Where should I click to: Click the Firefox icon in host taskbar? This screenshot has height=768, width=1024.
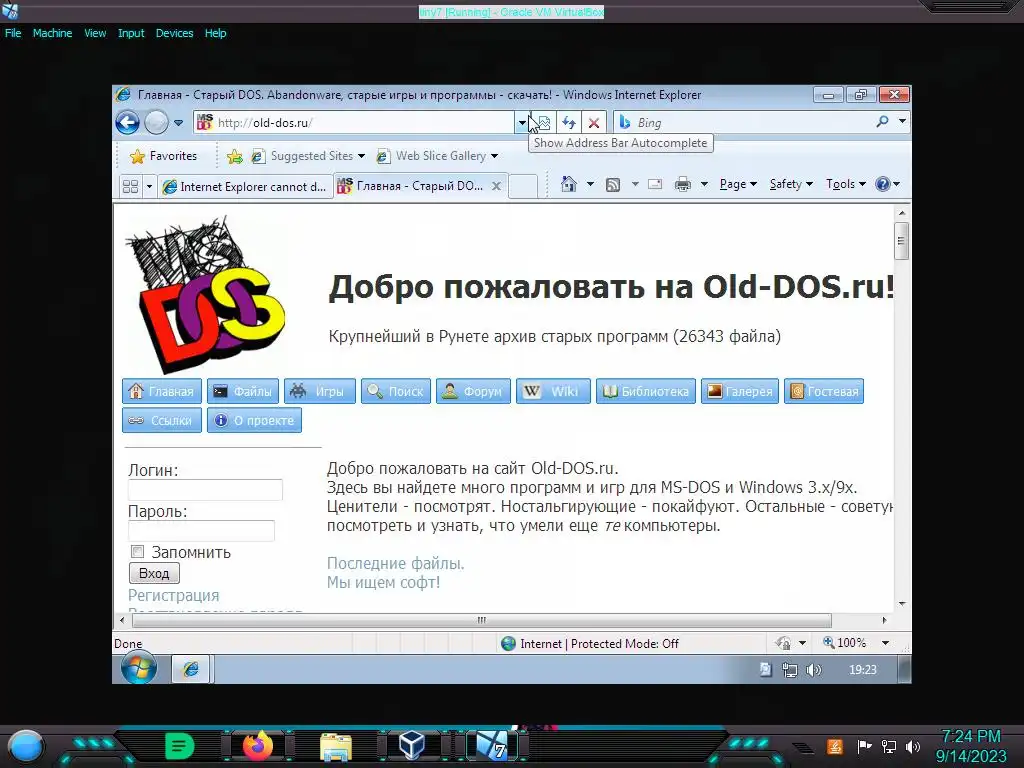tap(258, 746)
